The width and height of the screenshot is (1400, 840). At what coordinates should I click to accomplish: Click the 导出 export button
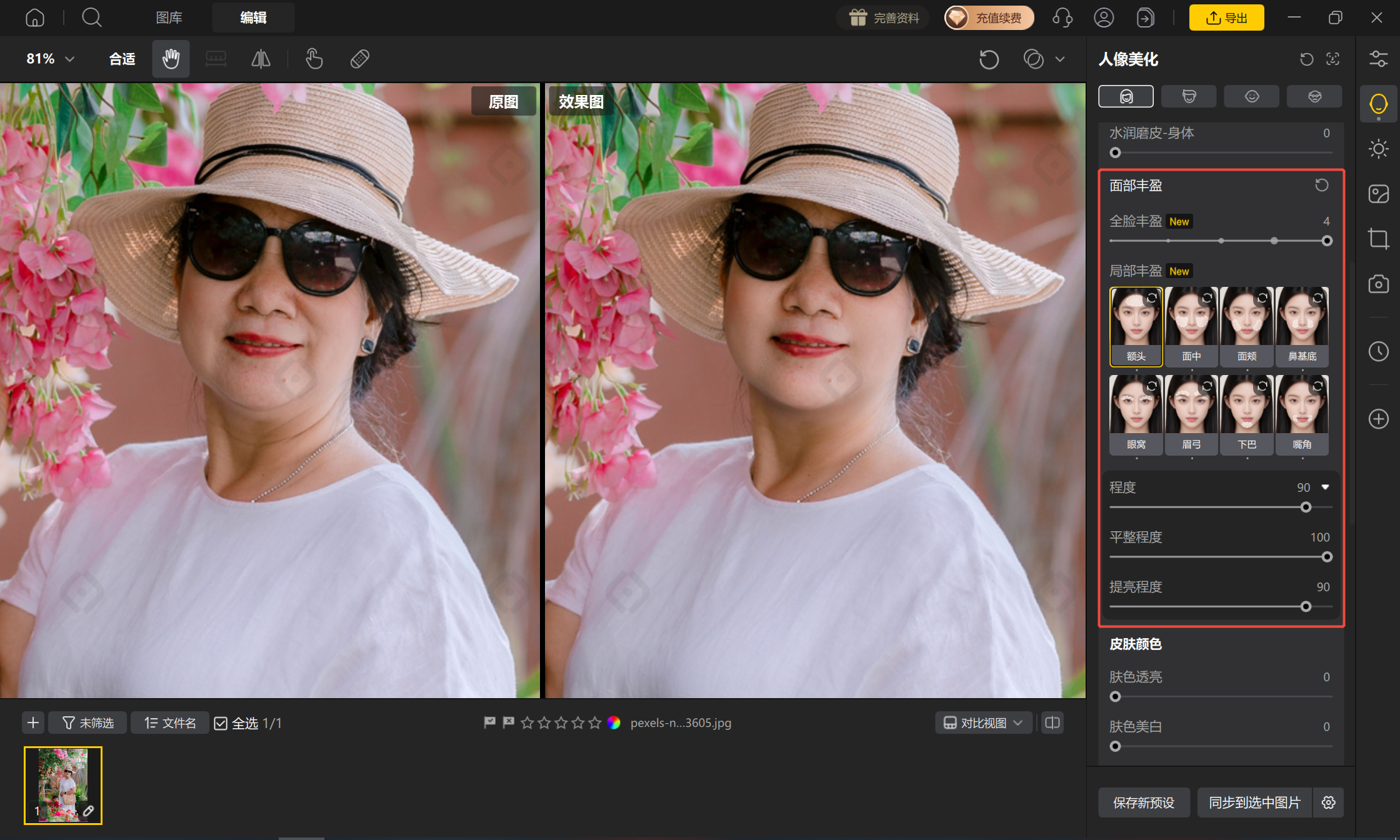click(x=1226, y=17)
